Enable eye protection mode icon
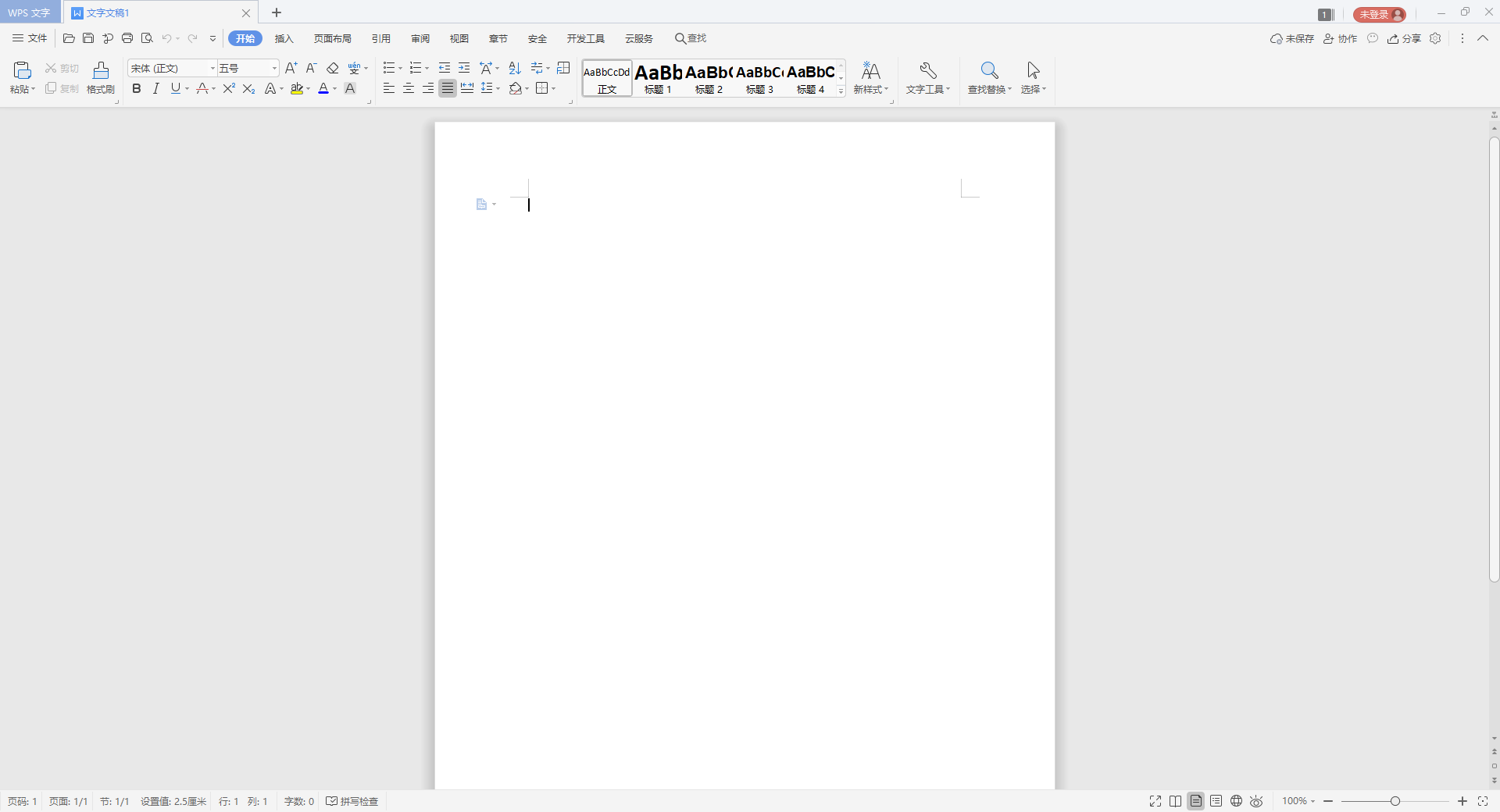This screenshot has height=812, width=1500. click(1256, 801)
